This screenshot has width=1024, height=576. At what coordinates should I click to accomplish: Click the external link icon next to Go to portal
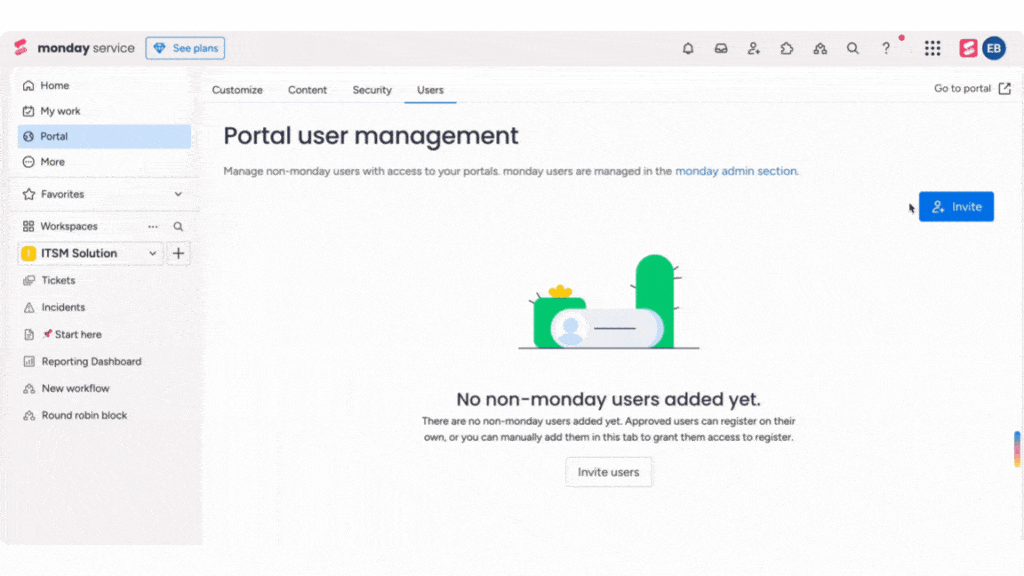[x=1004, y=88]
